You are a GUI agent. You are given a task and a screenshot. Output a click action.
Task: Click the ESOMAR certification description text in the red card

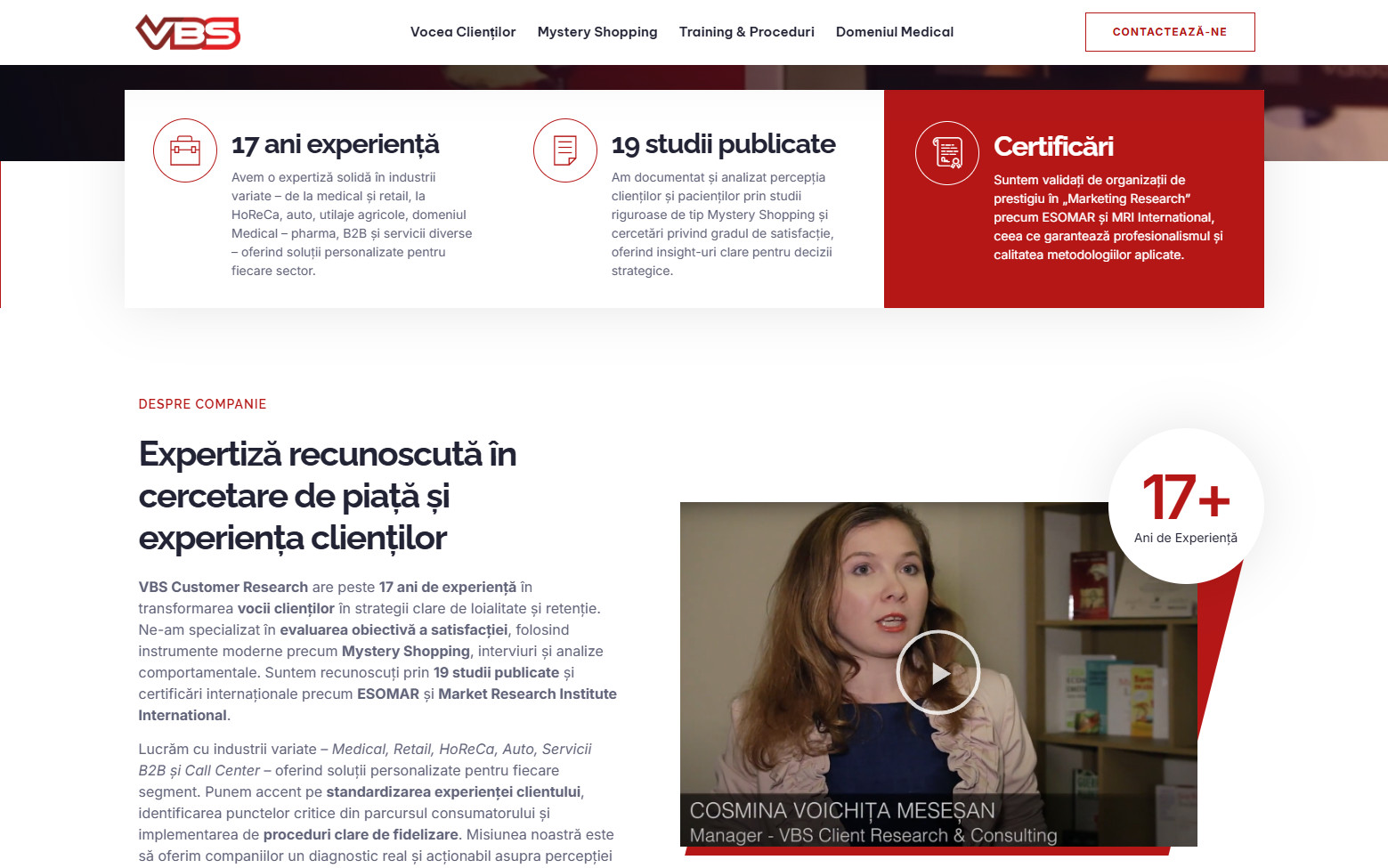[1108, 217]
